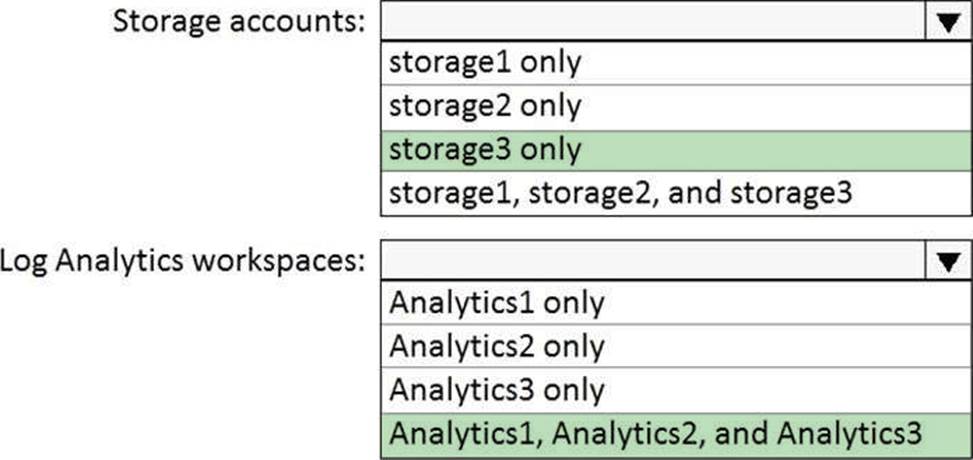The image size is (973, 460).
Task: Pick the "storage3 only" option
Action: pos(485,149)
